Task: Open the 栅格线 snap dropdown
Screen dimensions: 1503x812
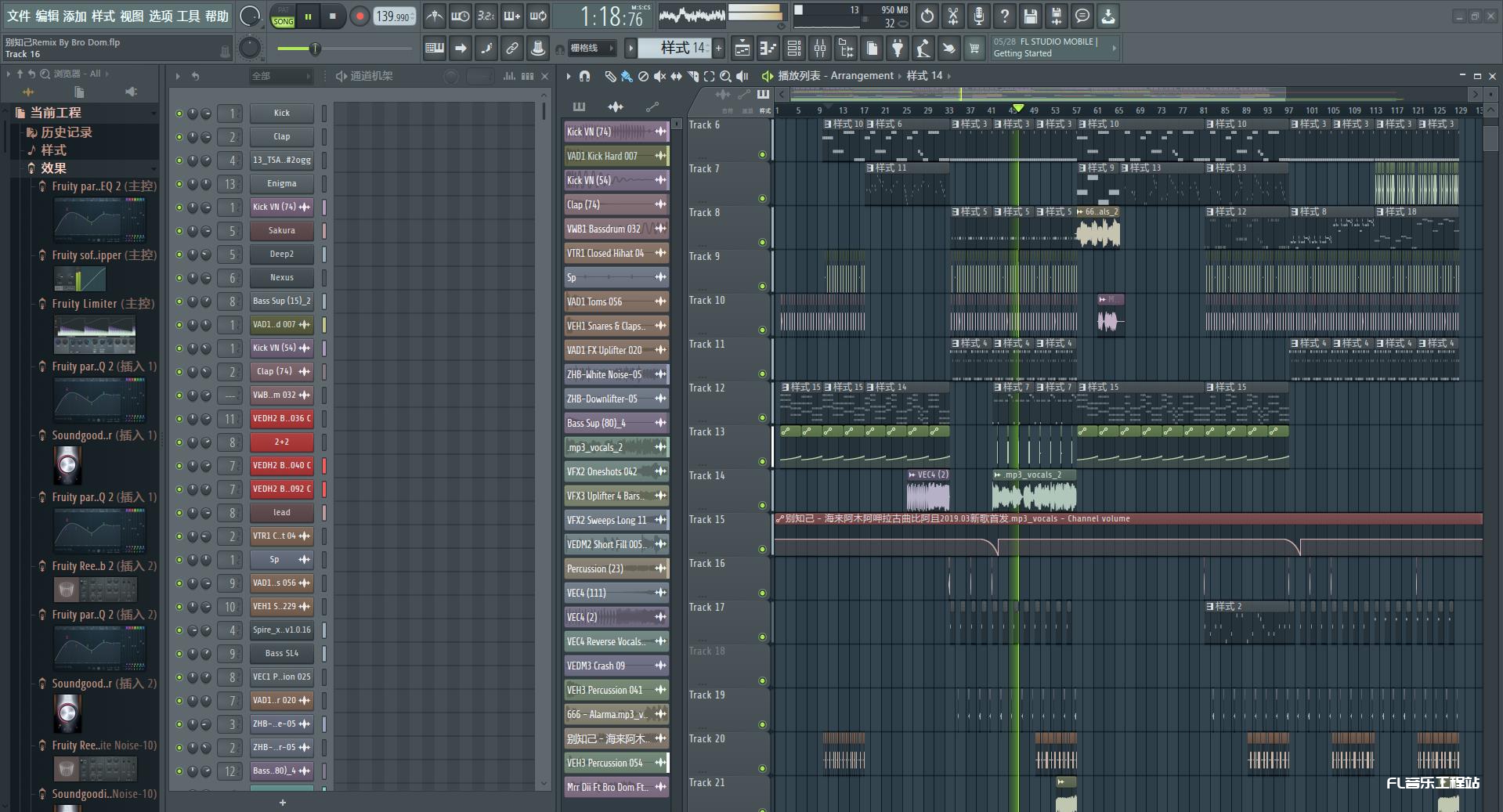Action: pyautogui.click(x=591, y=49)
